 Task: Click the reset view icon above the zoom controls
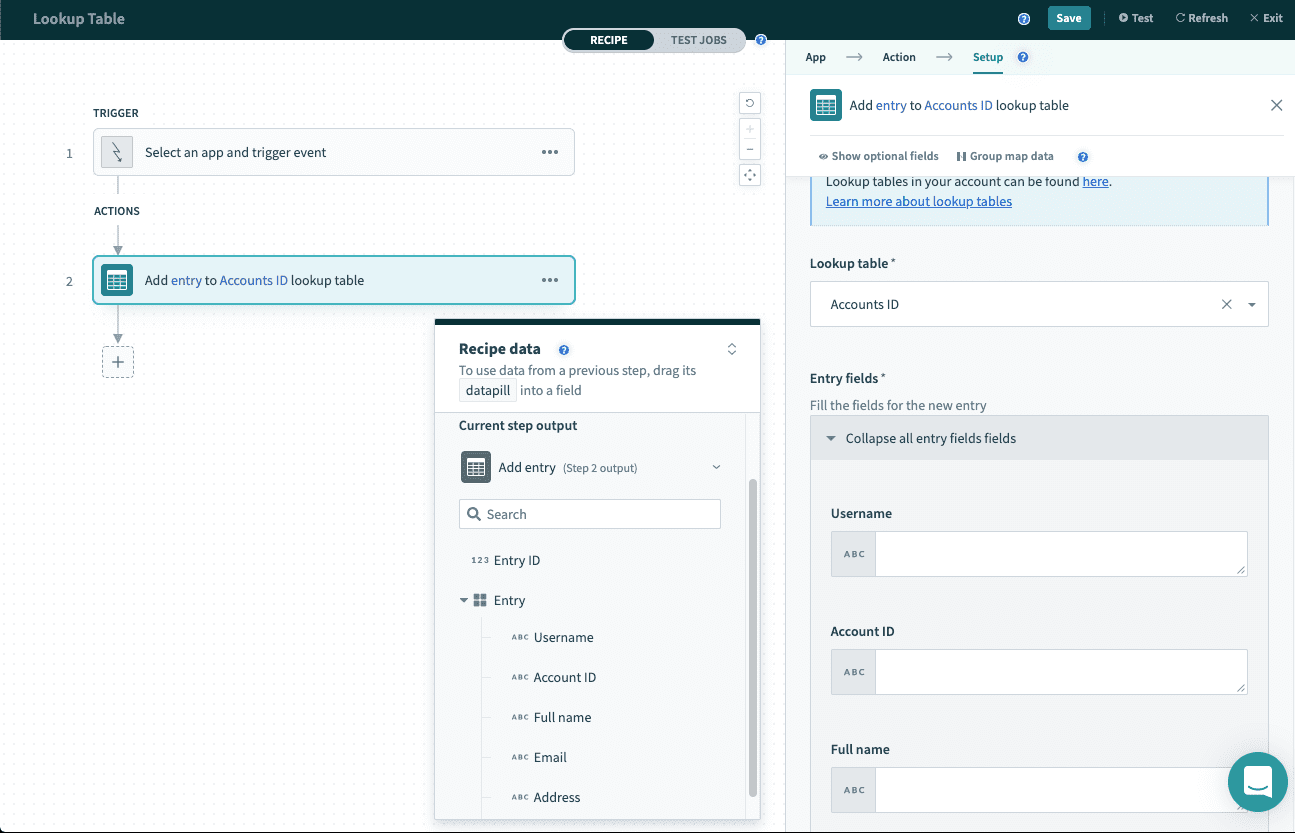click(x=749, y=102)
